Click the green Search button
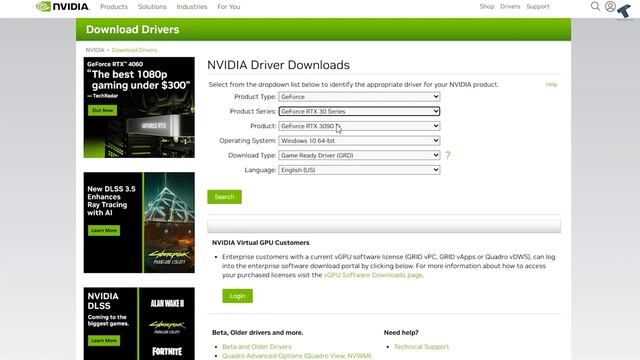 click(224, 197)
